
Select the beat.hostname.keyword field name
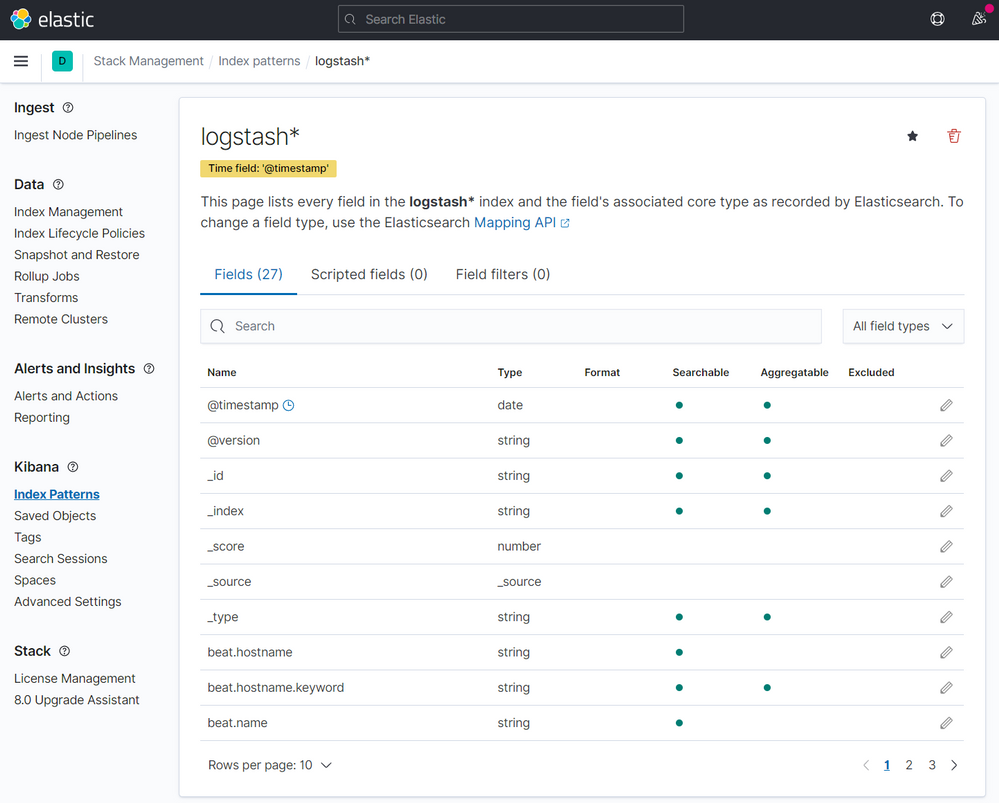coord(275,688)
